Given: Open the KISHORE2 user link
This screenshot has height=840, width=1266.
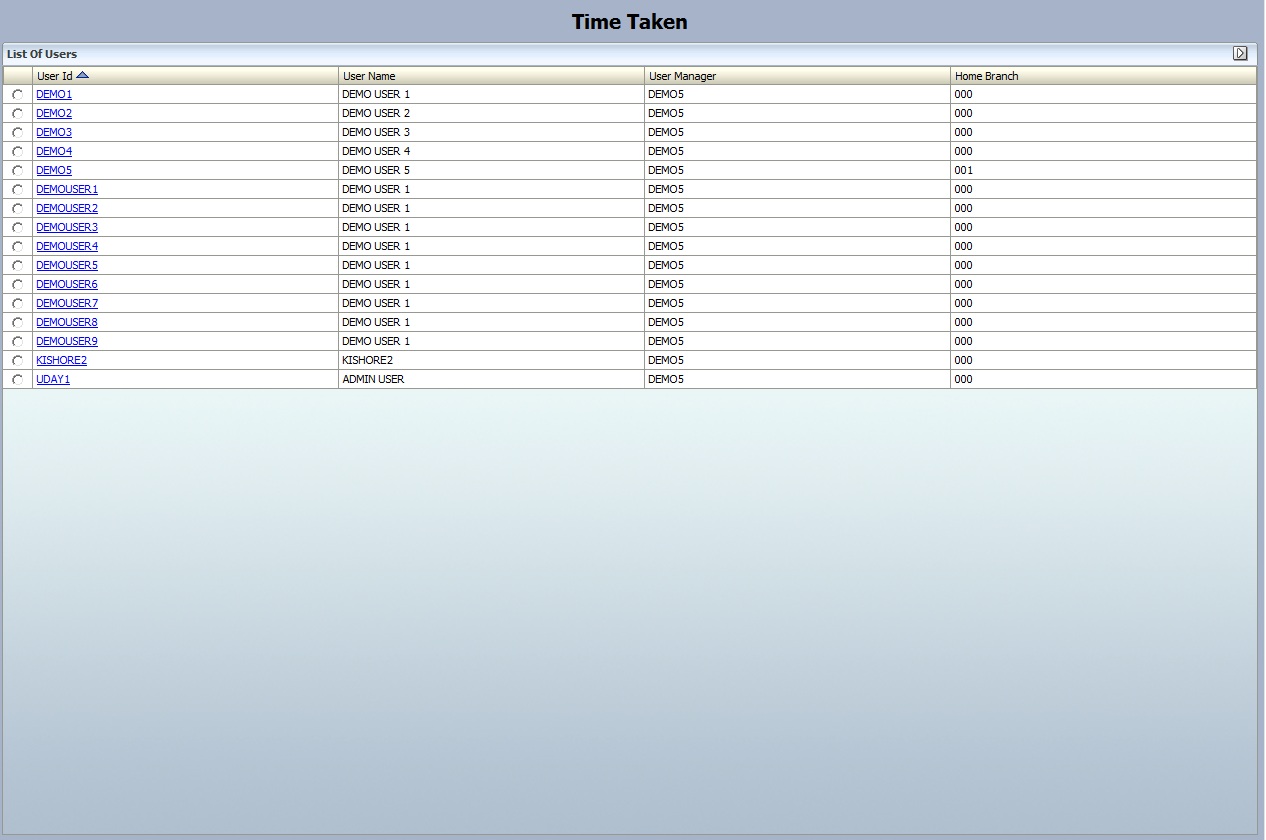Looking at the screenshot, I should (61, 360).
